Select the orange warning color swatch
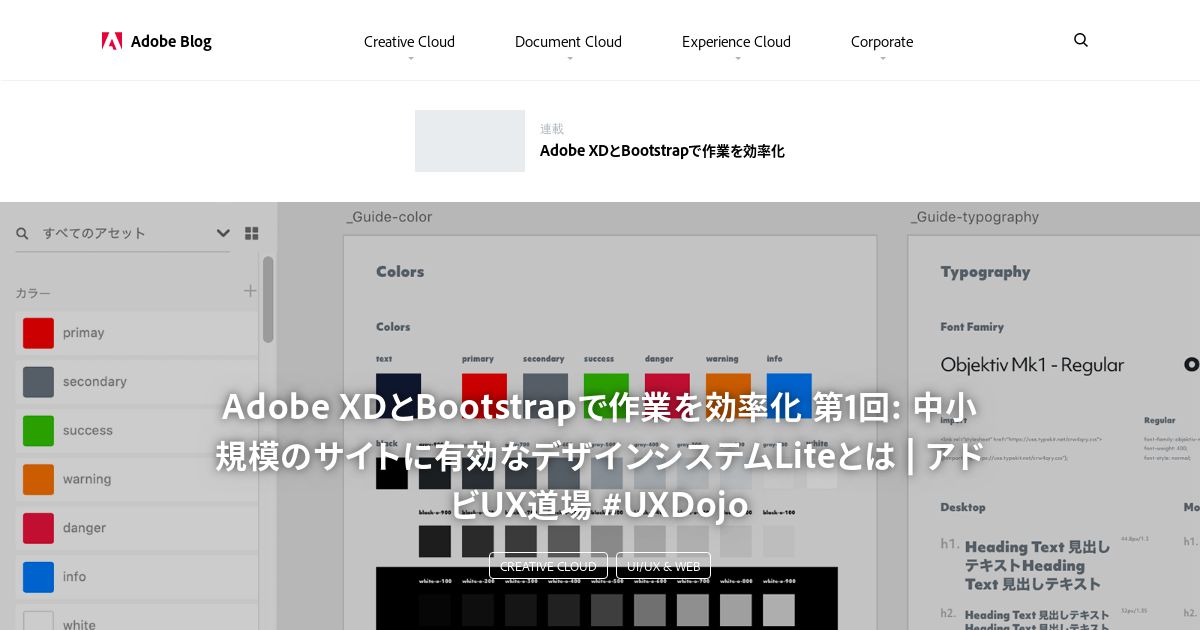Image resolution: width=1200 pixels, height=630 pixels. (38, 479)
